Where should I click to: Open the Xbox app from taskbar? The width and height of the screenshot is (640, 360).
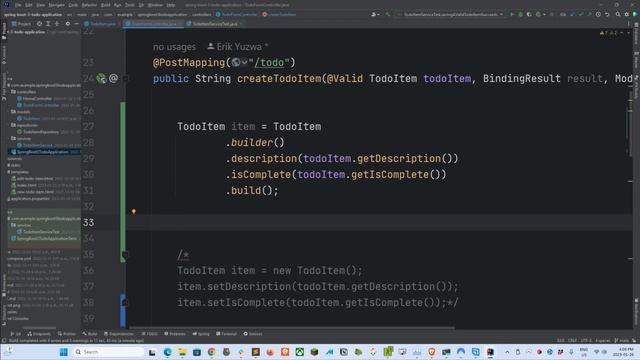(x=300, y=352)
